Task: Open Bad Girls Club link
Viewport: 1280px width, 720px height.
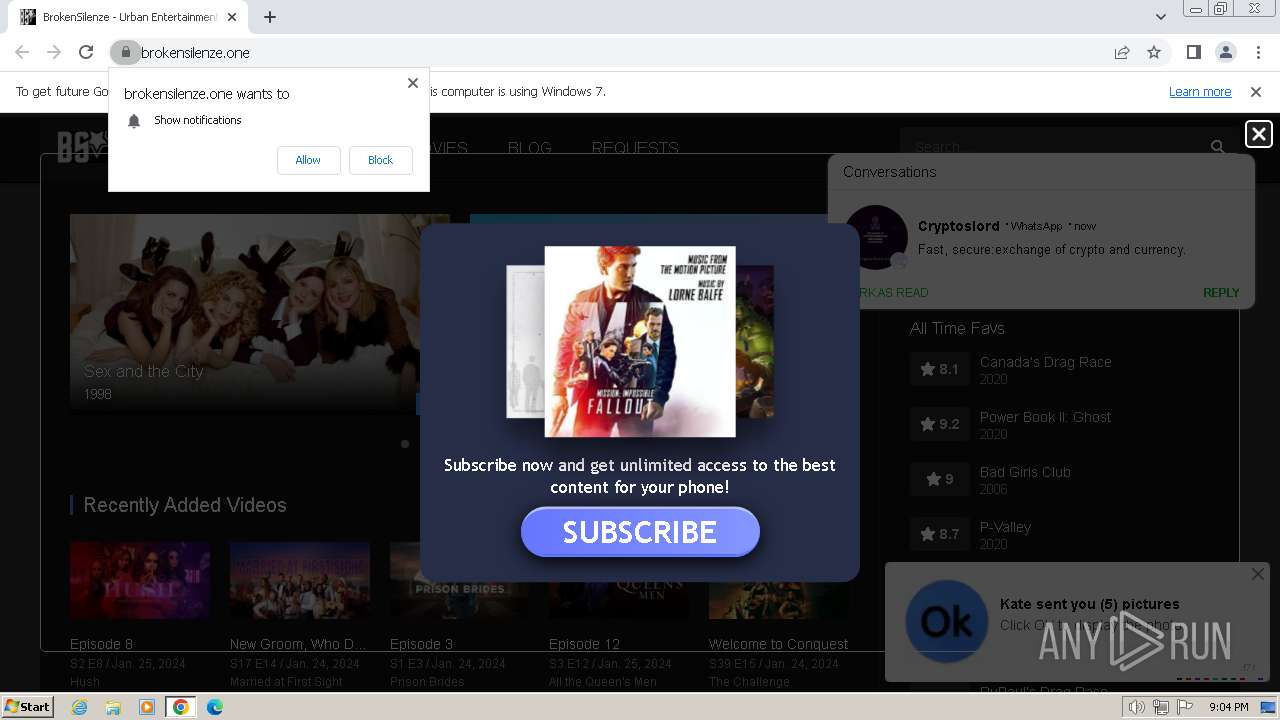Action: 1025,472
